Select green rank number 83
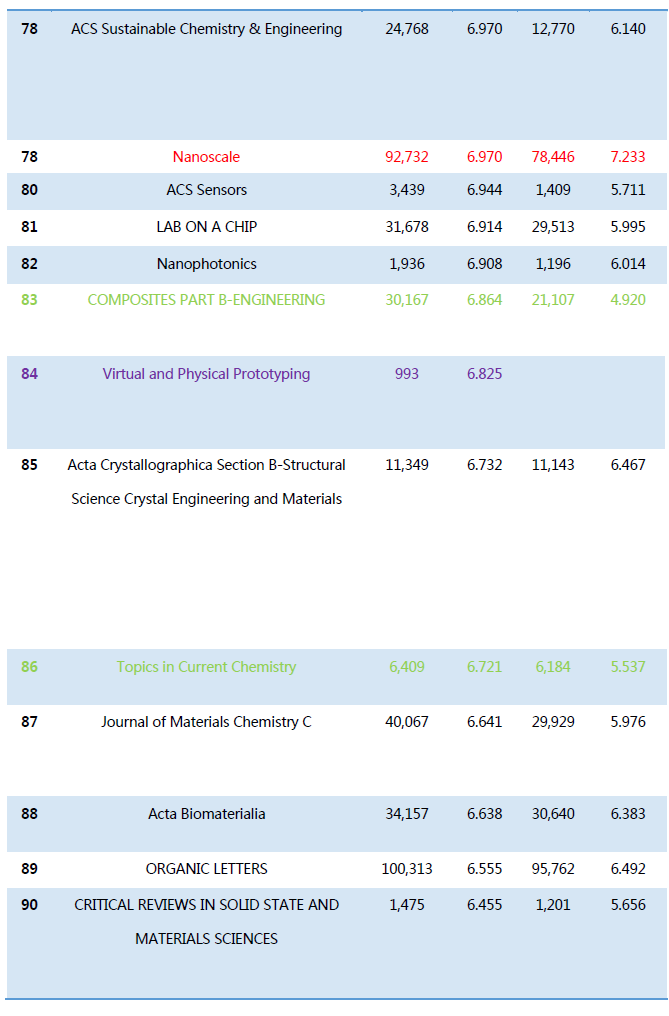The height and width of the screenshot is (1016, 669). [29, 300]
